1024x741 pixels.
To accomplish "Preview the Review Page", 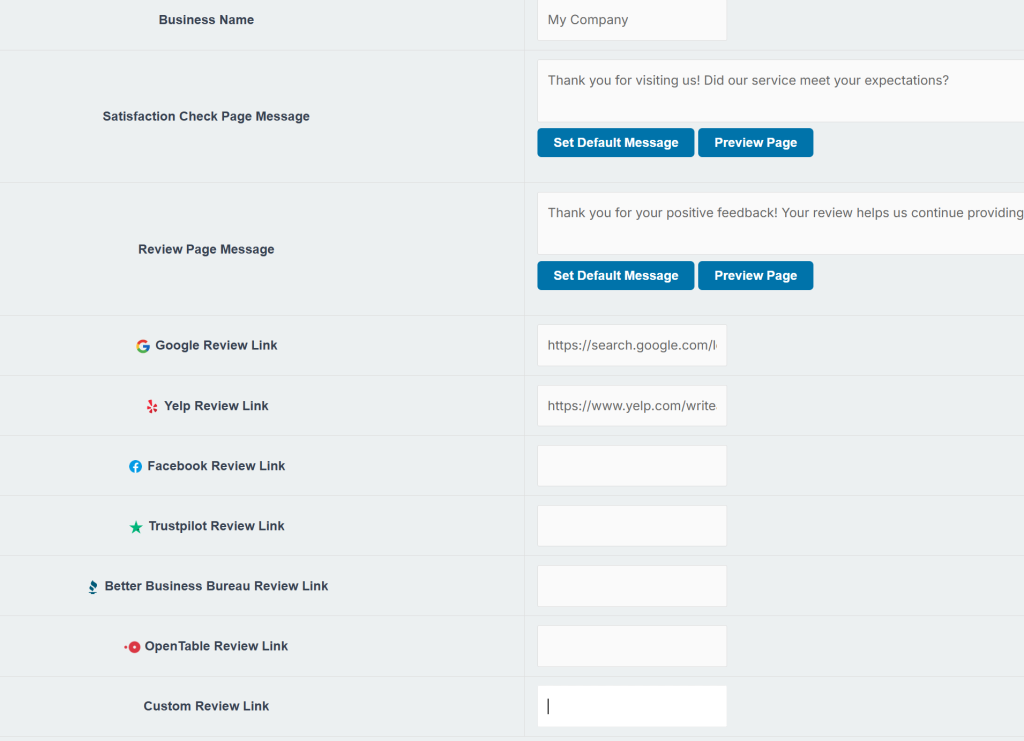I will [x=755, y=275].
